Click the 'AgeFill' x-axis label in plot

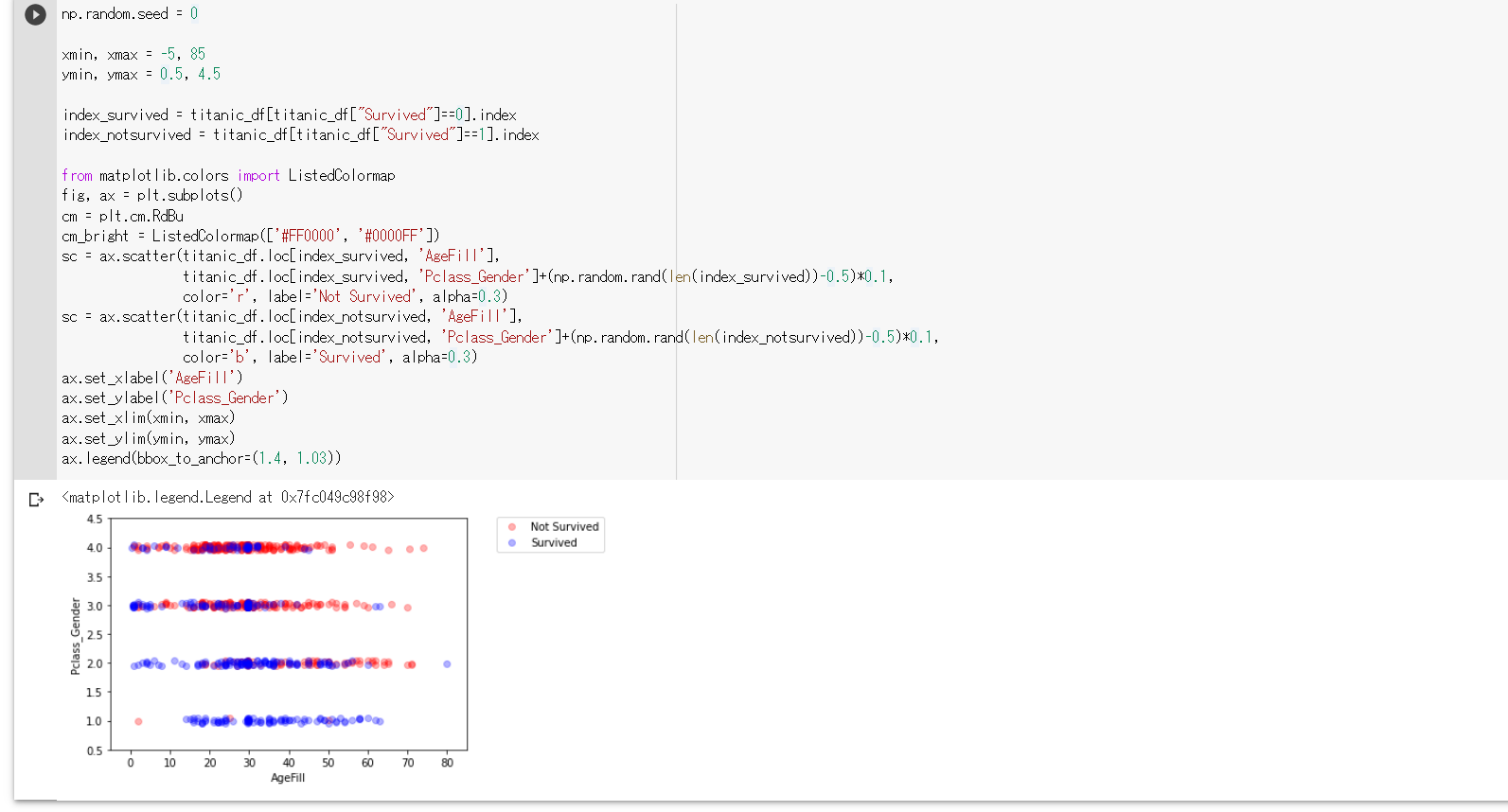[288, 778]
